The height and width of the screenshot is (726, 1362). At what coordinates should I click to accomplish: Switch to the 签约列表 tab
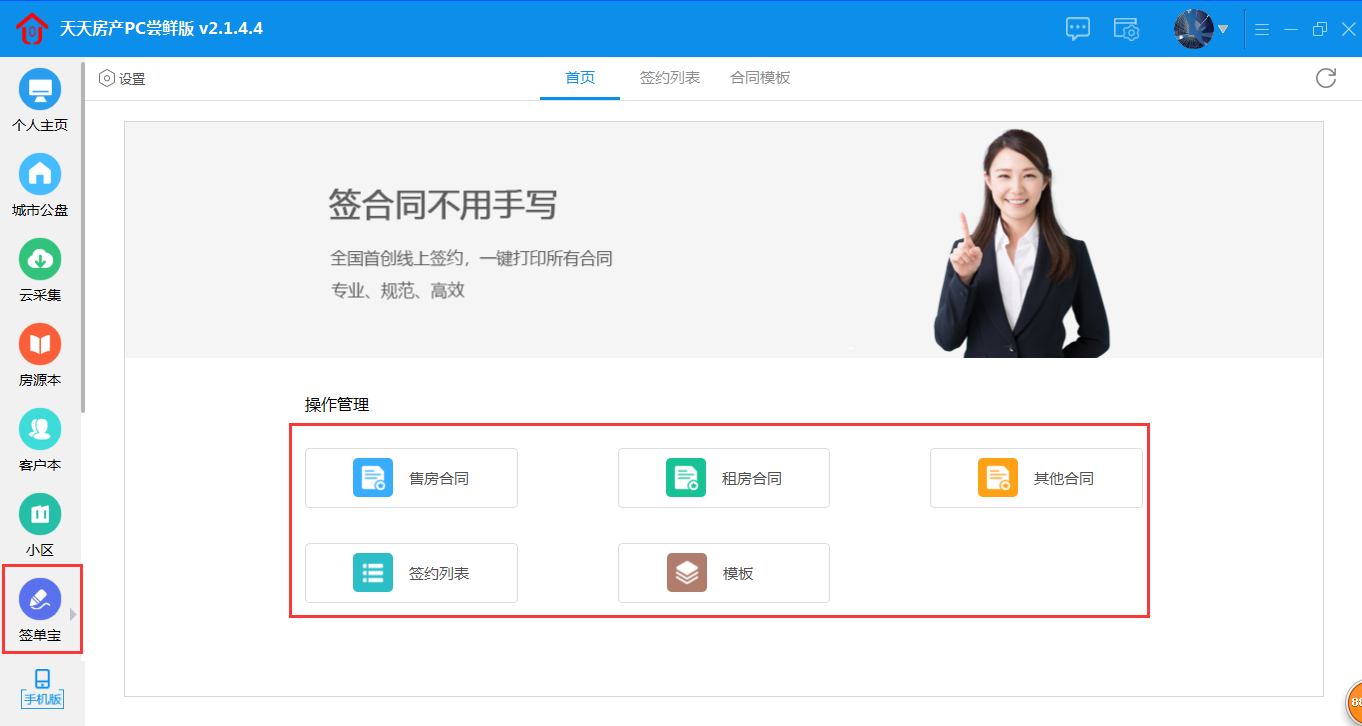click(670, 78)
